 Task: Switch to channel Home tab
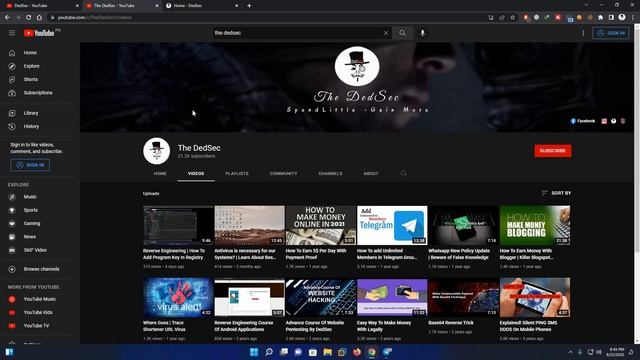160,173
